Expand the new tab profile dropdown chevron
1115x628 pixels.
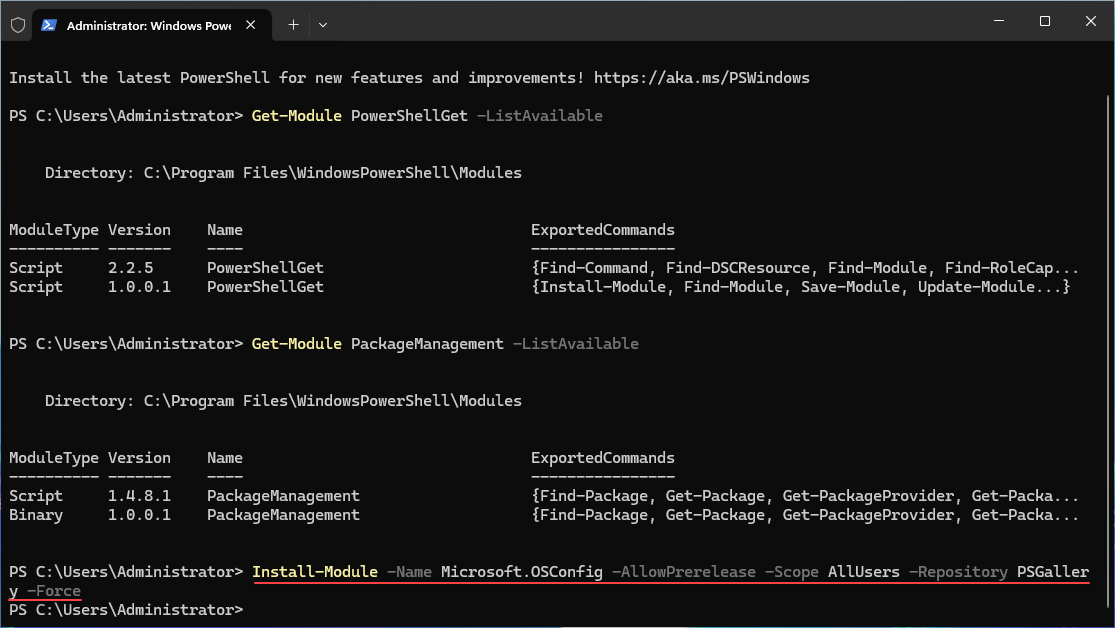(323, 25)
